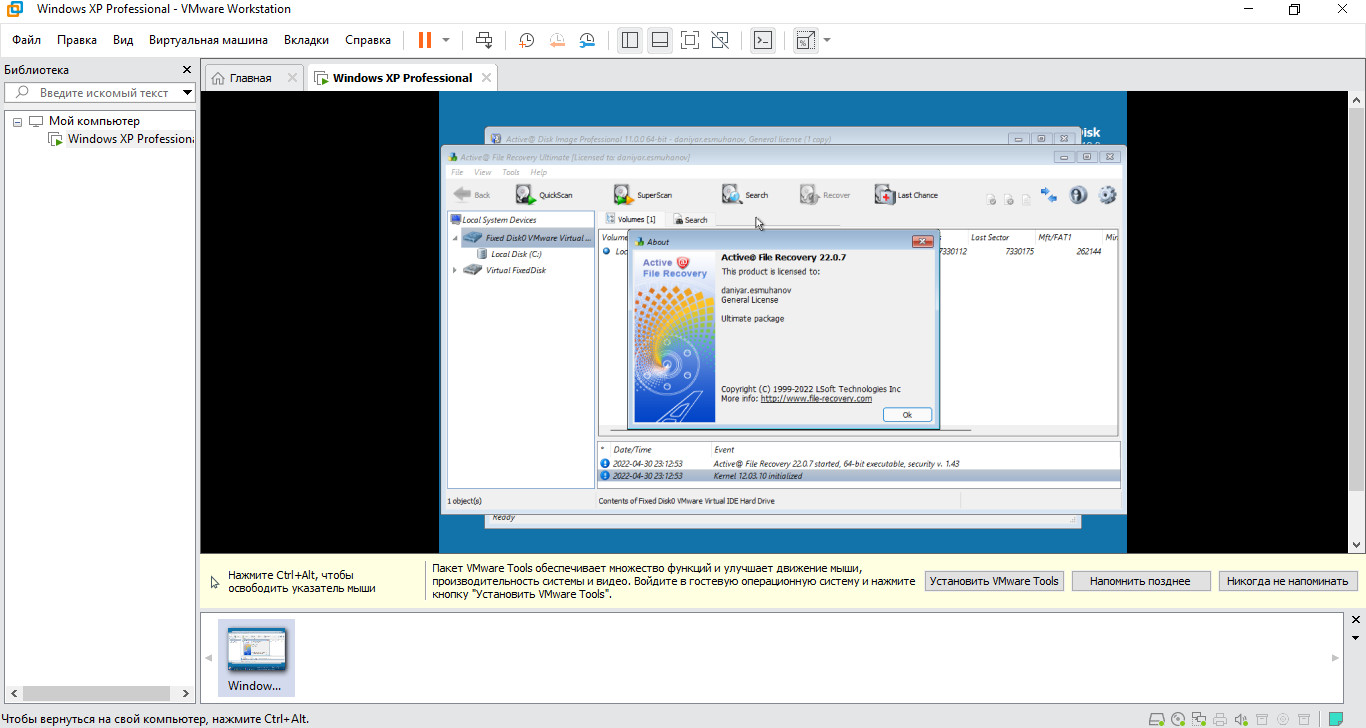Screen dimensions: 1366x728
Task: Open the stretch mode dropdown arrow
Action: (827, 40)
